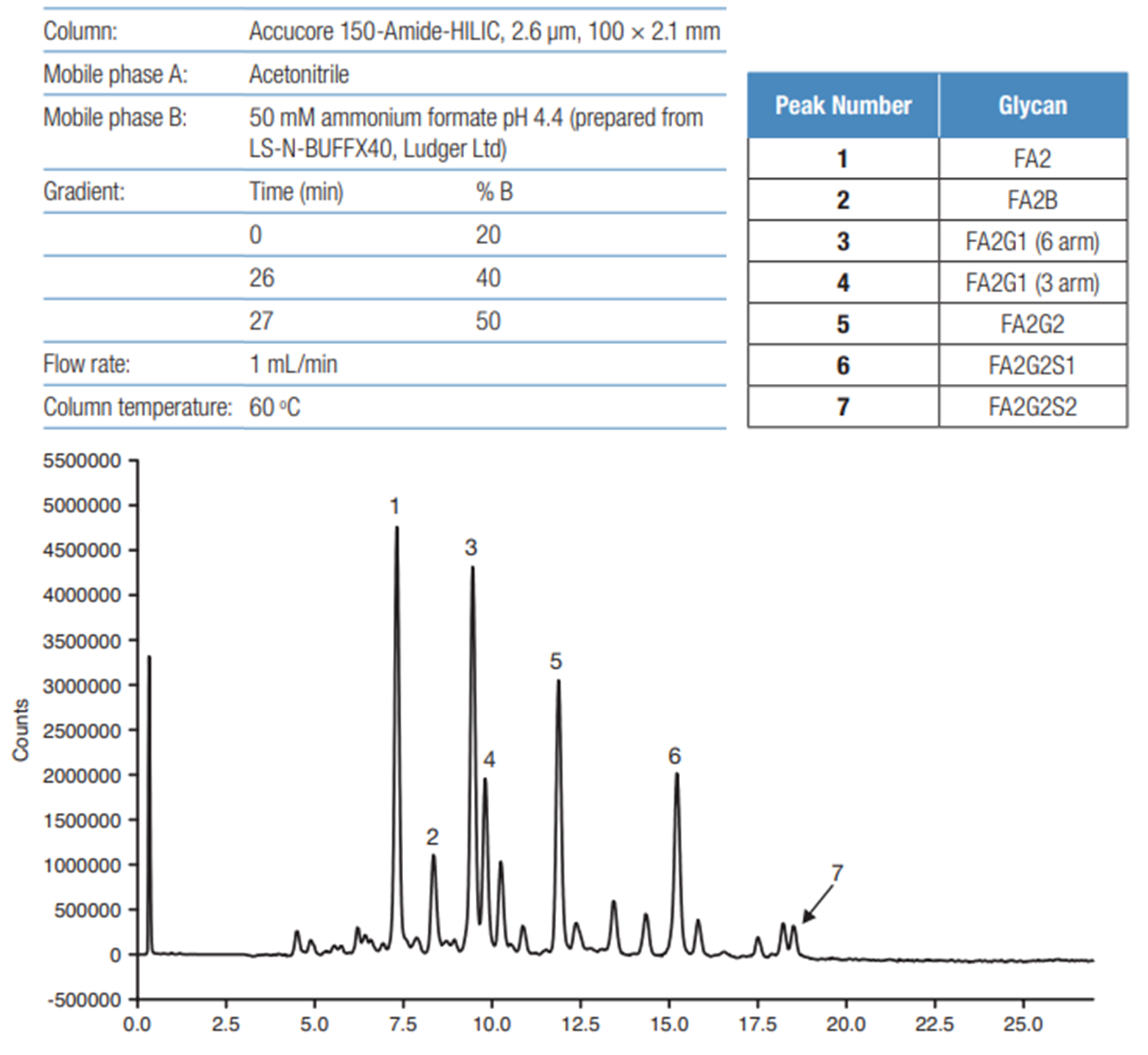The height and width of the screenshot is (1055, 1148).
Task: Click the FA2G1 (6 arm) table row
Action: point(1032,240)
